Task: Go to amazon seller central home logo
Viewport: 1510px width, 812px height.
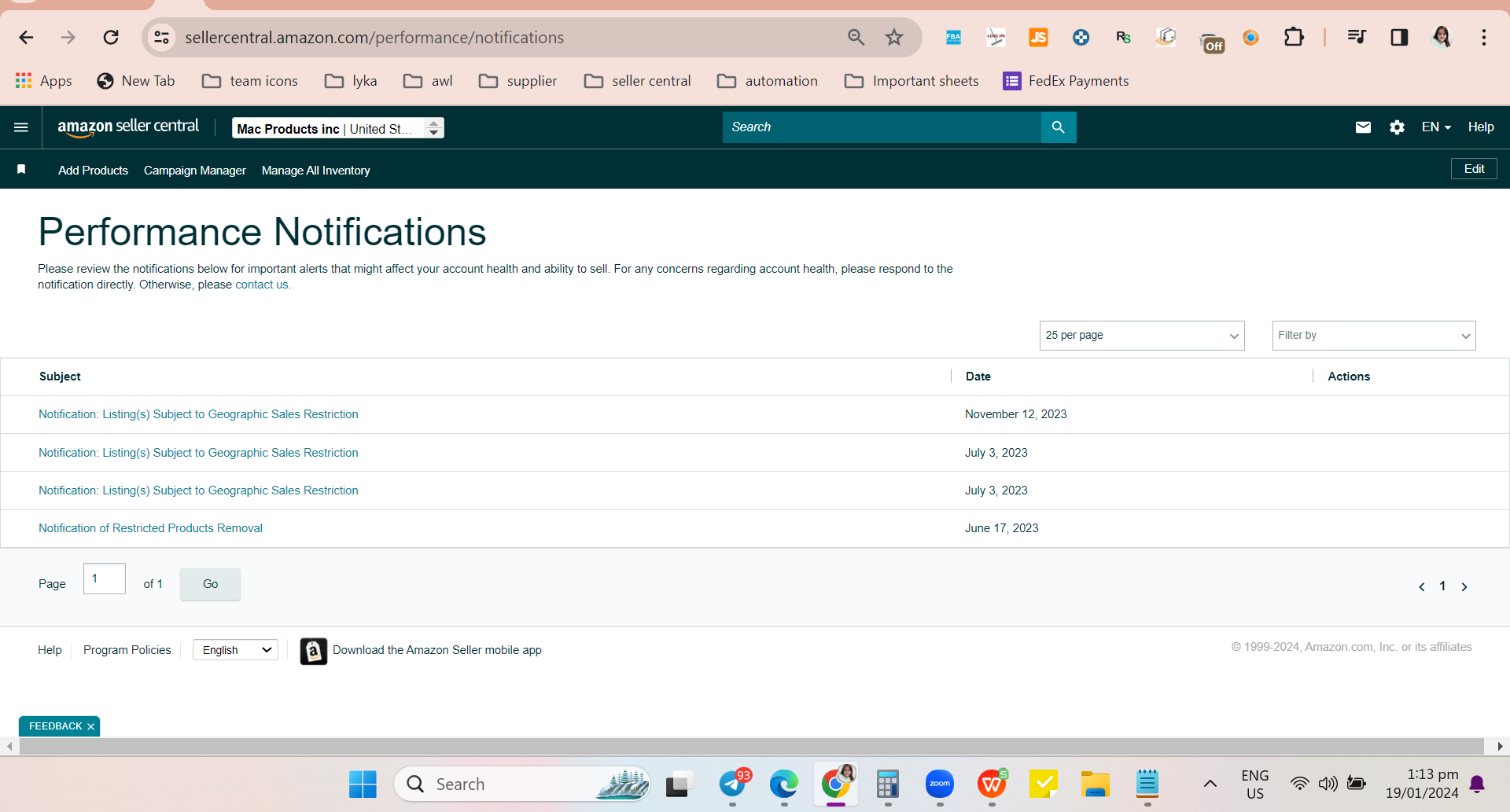Action: (128, 127)
